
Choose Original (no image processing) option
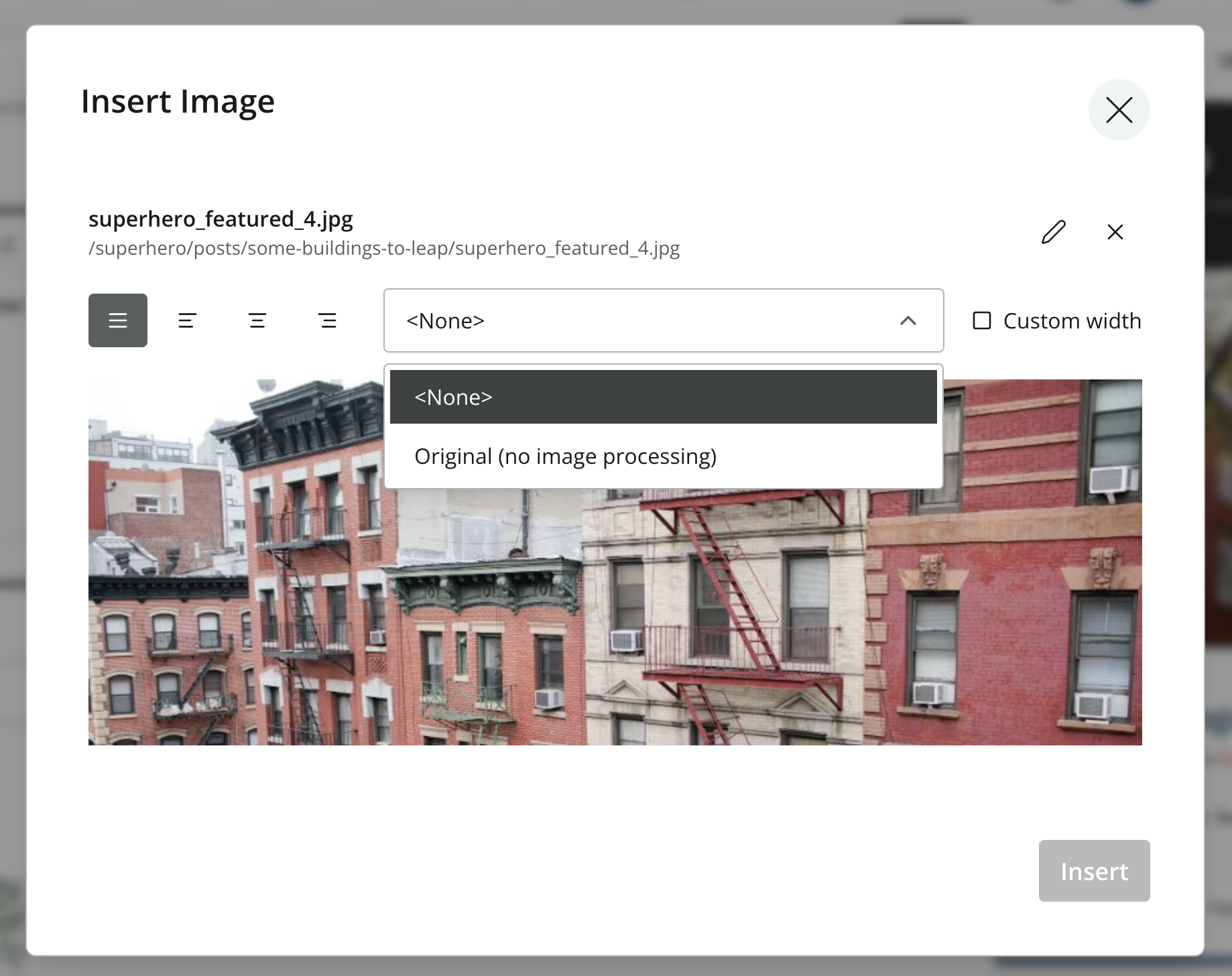[664, 456]
